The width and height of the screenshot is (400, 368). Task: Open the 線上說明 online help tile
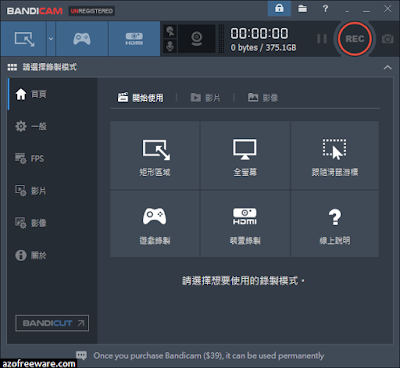coord(335,224)
